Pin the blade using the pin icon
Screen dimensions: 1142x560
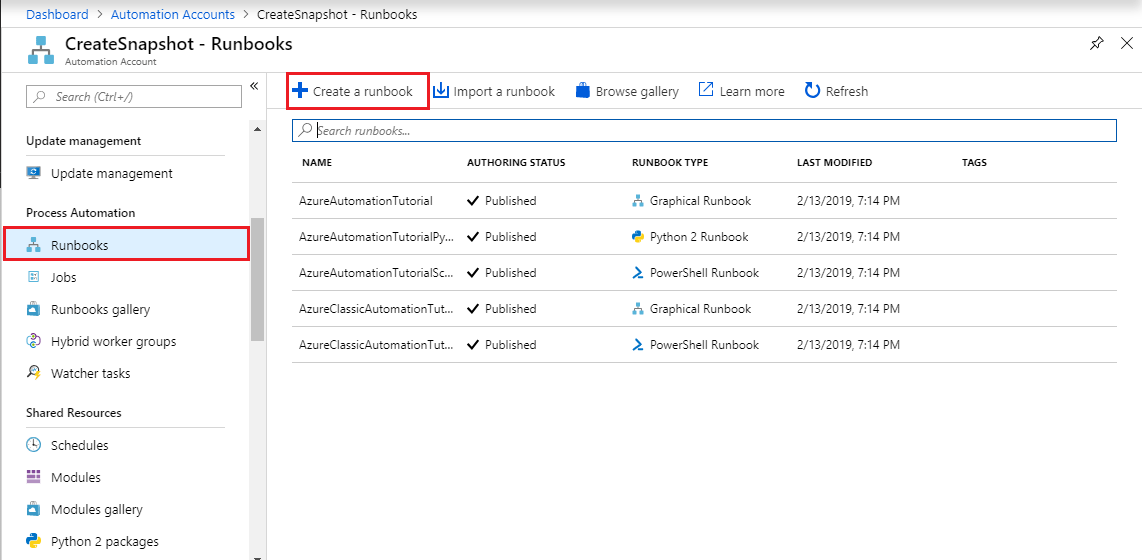(1096, 44)
